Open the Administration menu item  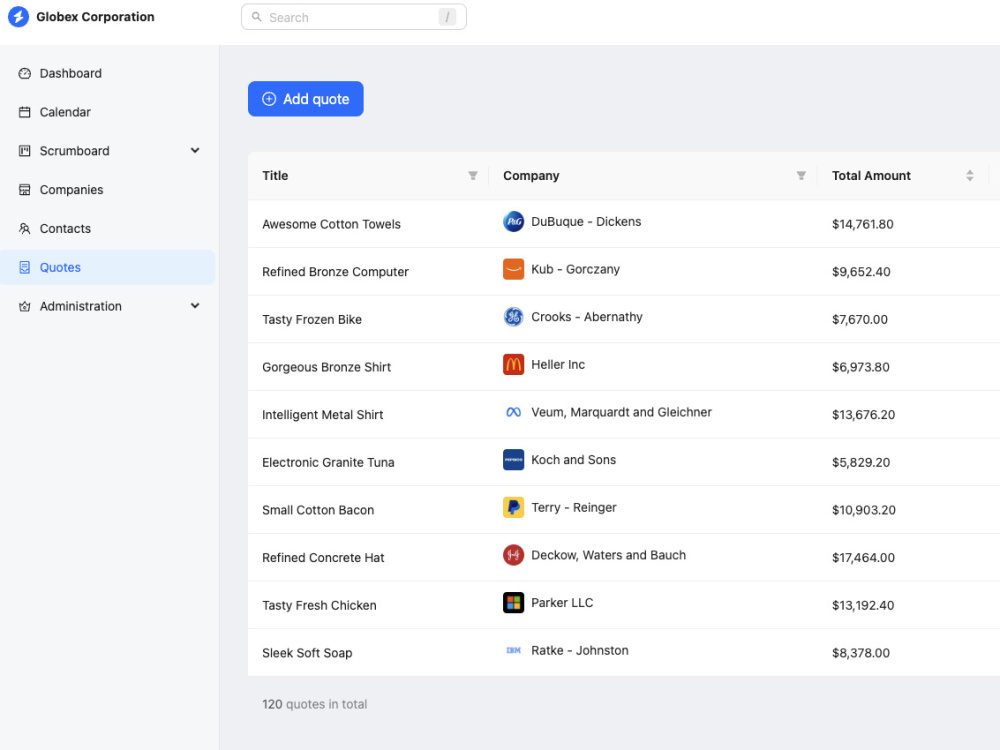pyautogui.click(x=107, y=307)
